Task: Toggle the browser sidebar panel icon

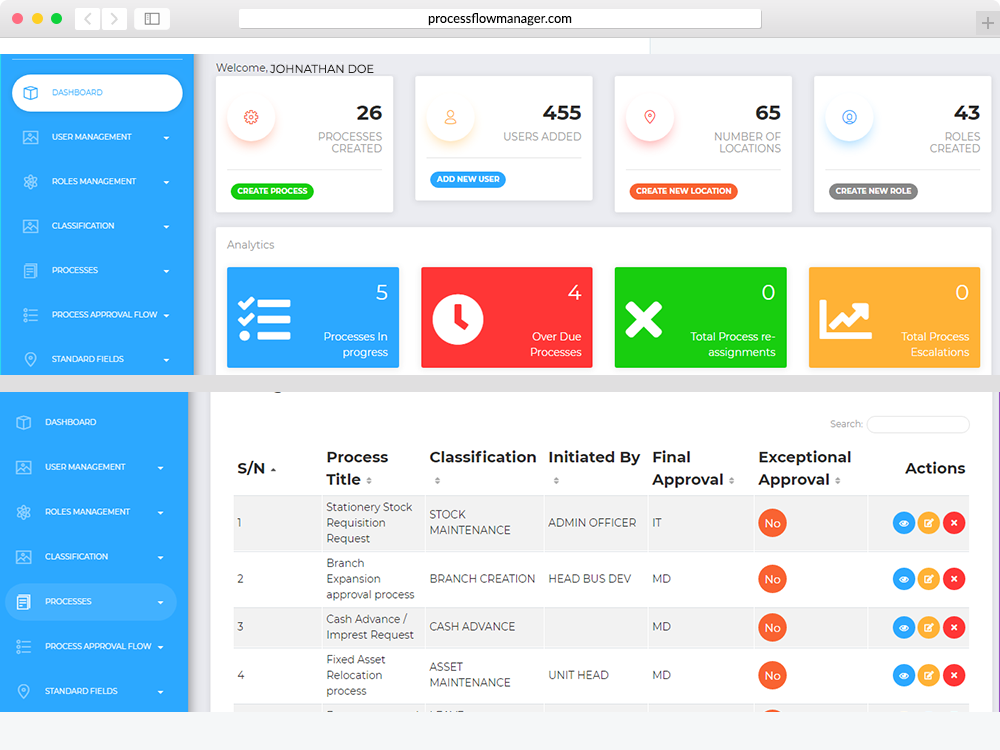Action: tap(152, 18)
